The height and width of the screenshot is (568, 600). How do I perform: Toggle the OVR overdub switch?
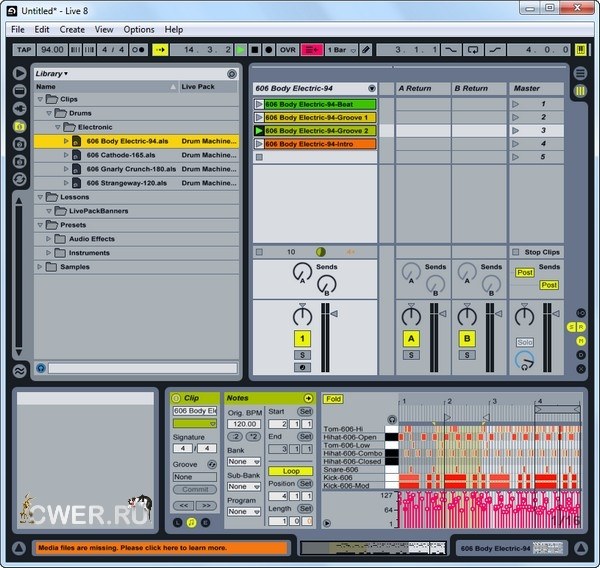pyautogui.click(x=287, y=49)
